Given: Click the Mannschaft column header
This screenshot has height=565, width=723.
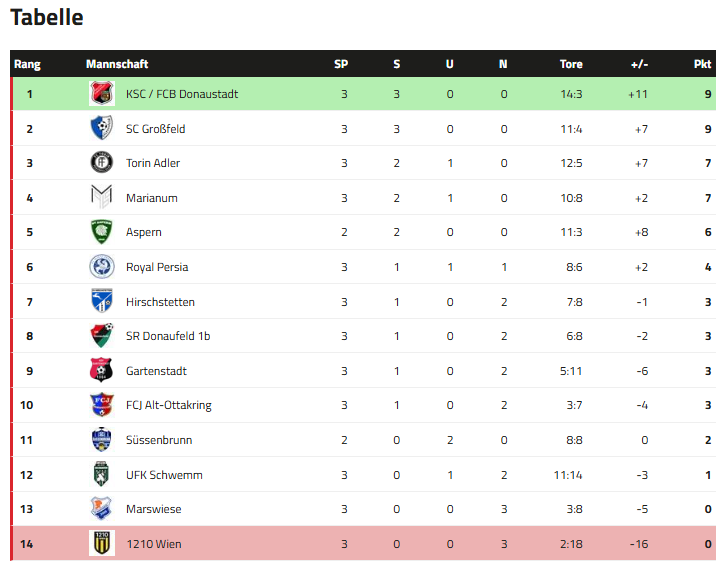Looking at the screenshot, I should coord(117,64).
